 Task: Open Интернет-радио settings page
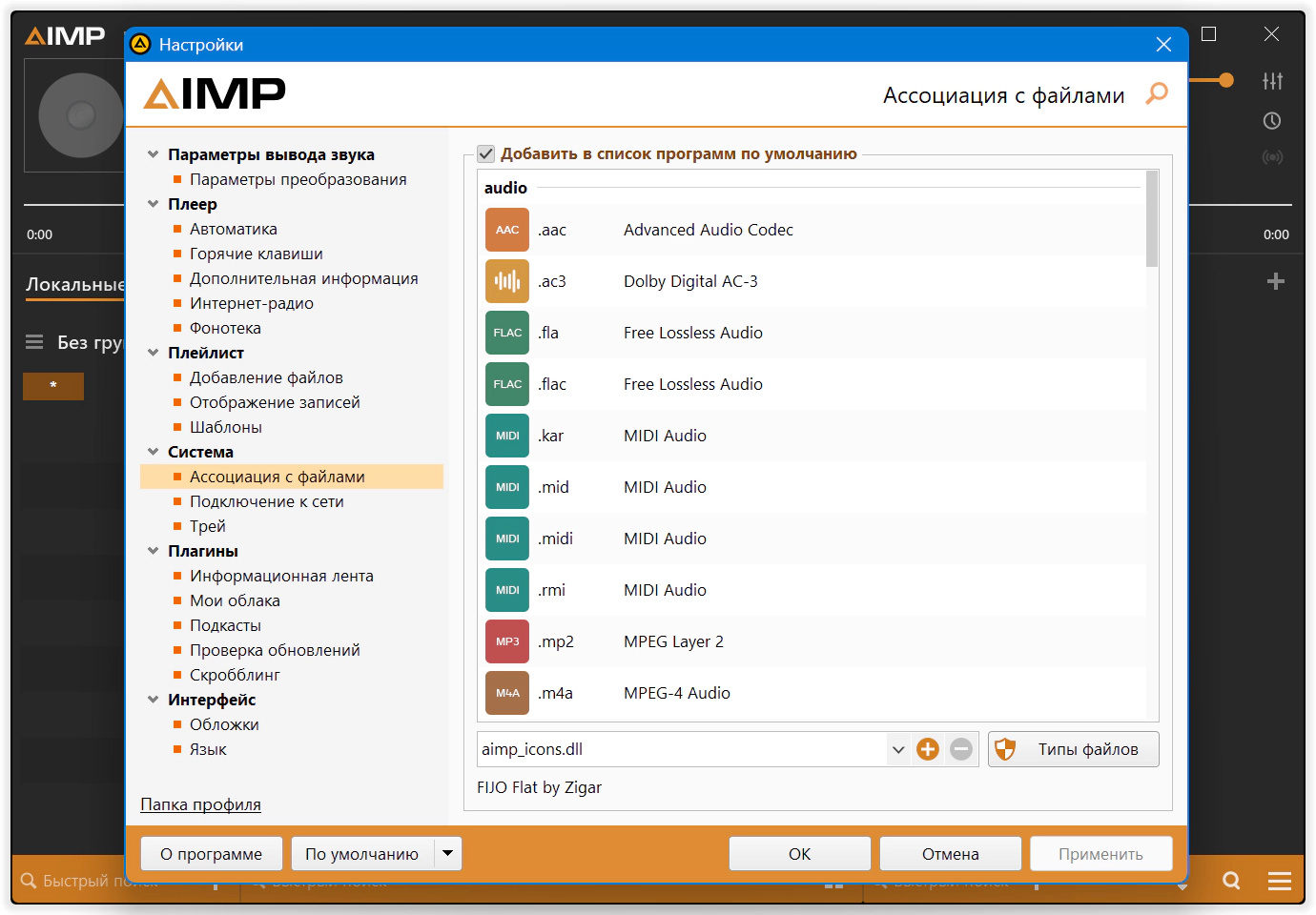point(251,303)
